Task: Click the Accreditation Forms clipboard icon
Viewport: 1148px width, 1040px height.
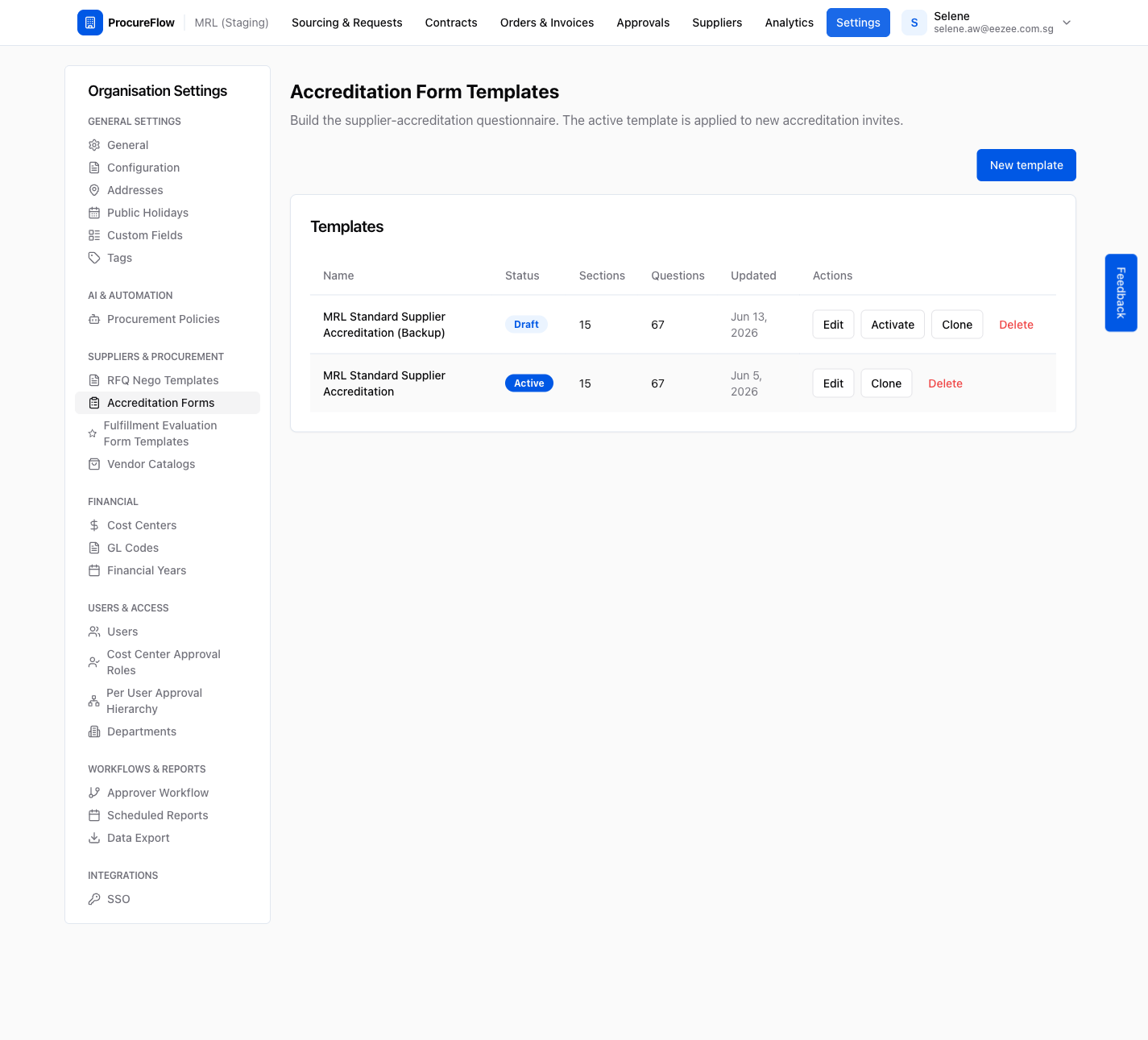Action: pos(94,403)
